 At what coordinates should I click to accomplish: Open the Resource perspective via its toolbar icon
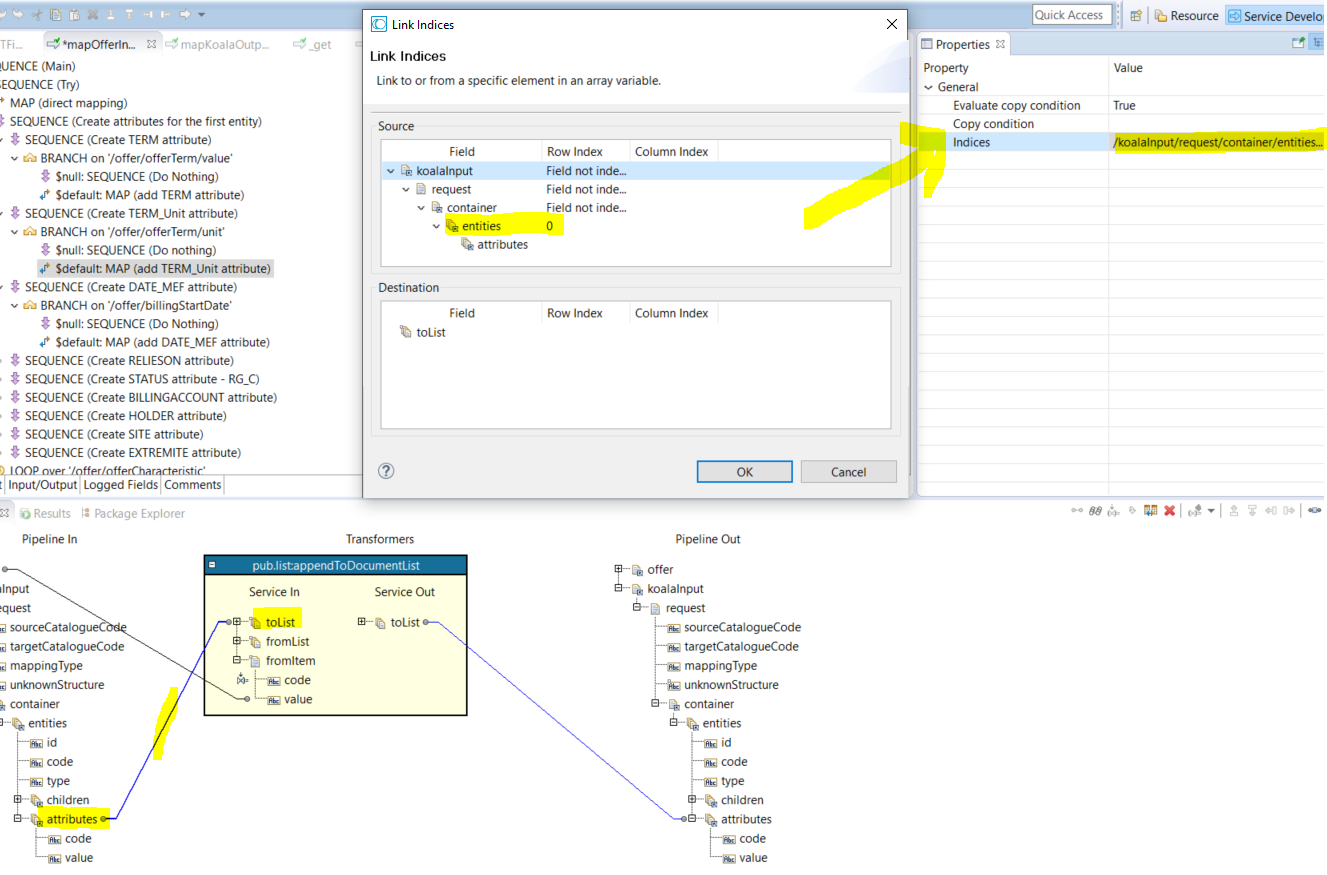pyautogui.click(x=1163, y=15)
